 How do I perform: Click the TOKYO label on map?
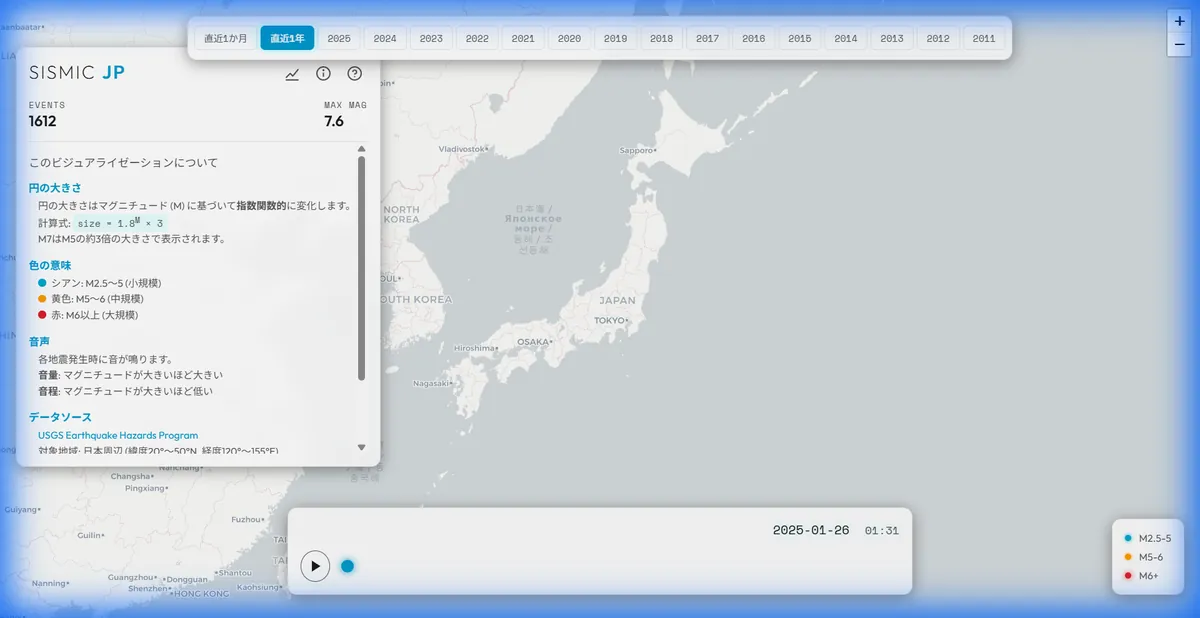pyautogui.click(x=610, y=320)
